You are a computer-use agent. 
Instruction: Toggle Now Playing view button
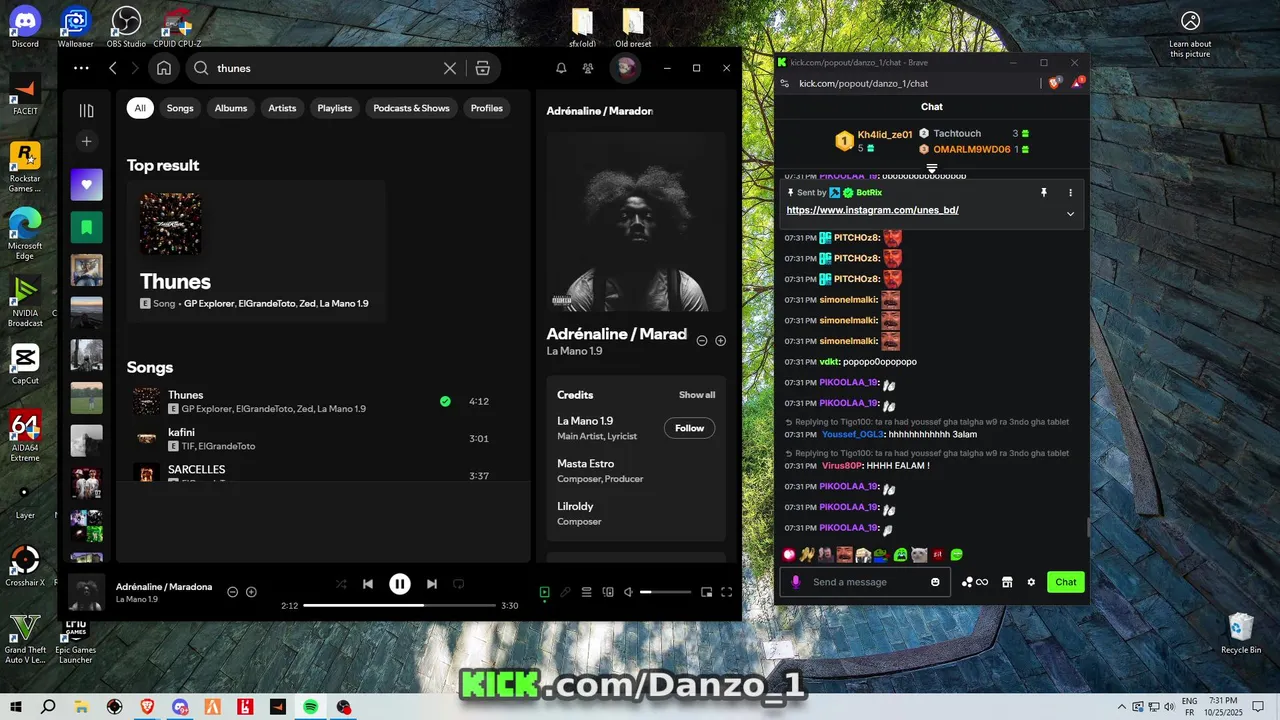(x=544, y=592)
